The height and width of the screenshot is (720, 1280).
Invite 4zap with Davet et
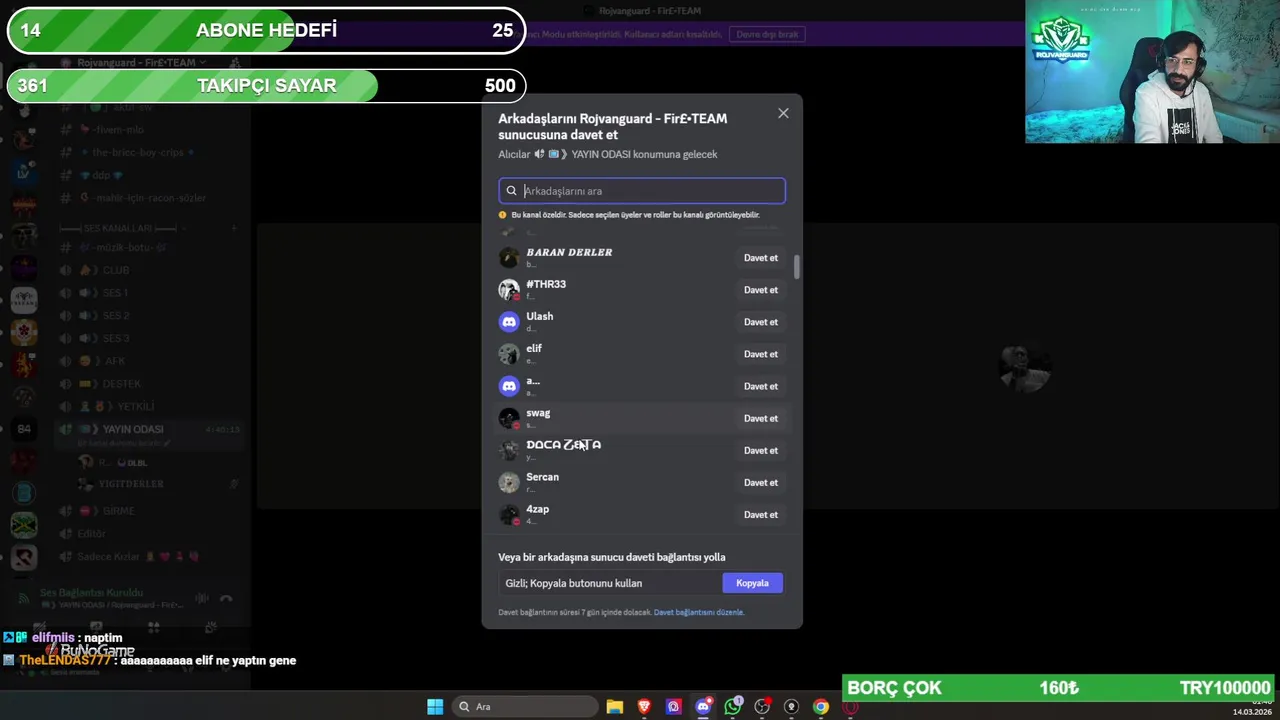[x=760, y=514]
